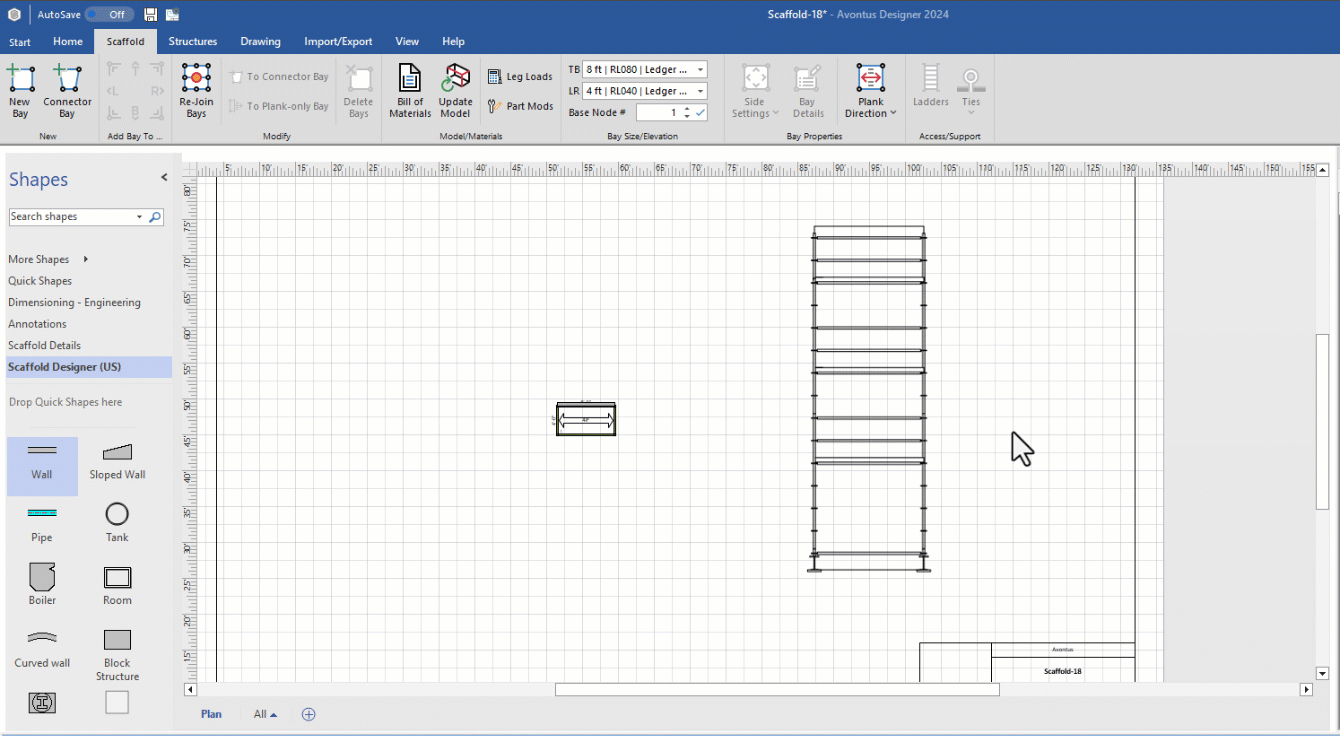Open Leg Loads tool

coord(520,77)
